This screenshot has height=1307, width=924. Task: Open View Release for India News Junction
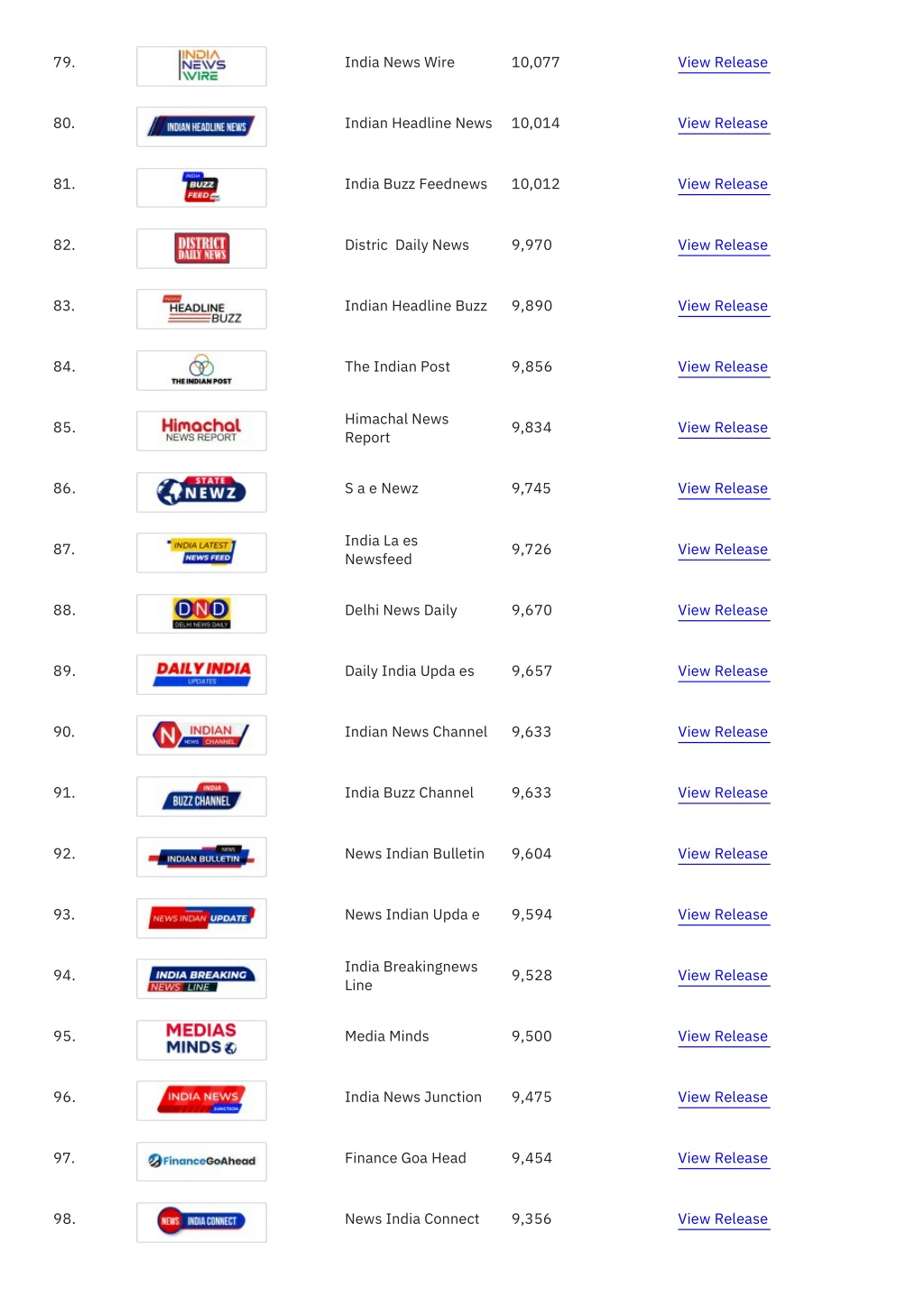click(x=723, y=1098)
